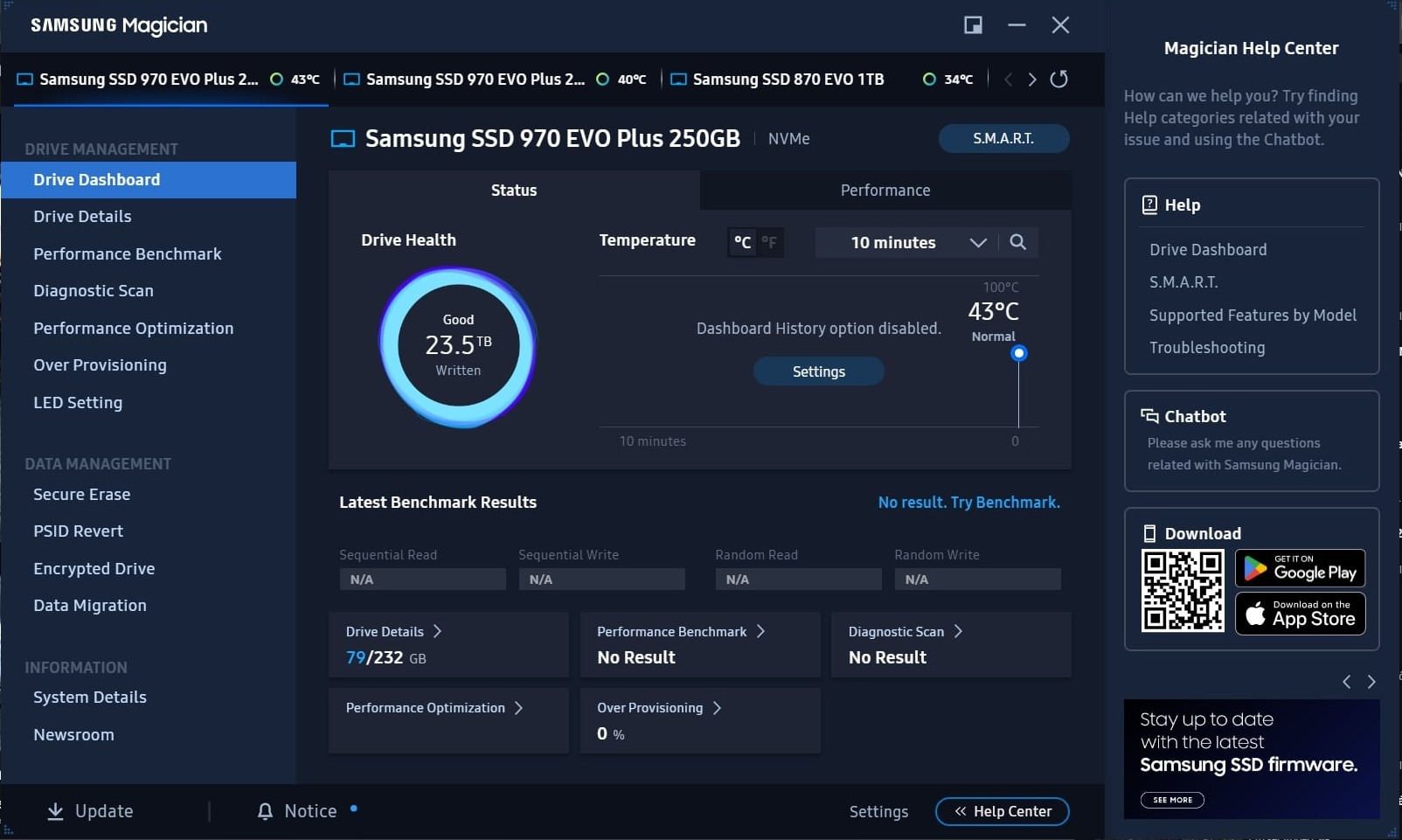The image size is (1402, 840).
Task: Open LED Setting in sidebar
Action: [78, 403]
